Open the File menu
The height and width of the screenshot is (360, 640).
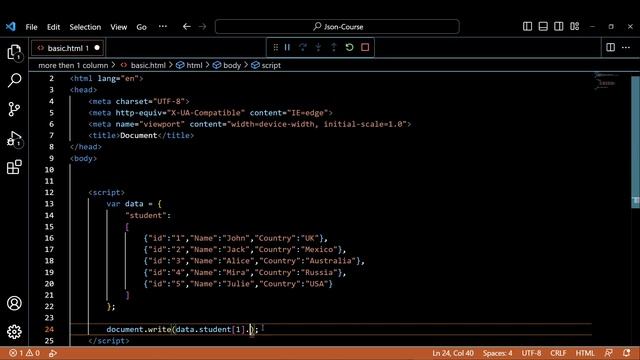(x=31, y=27)
